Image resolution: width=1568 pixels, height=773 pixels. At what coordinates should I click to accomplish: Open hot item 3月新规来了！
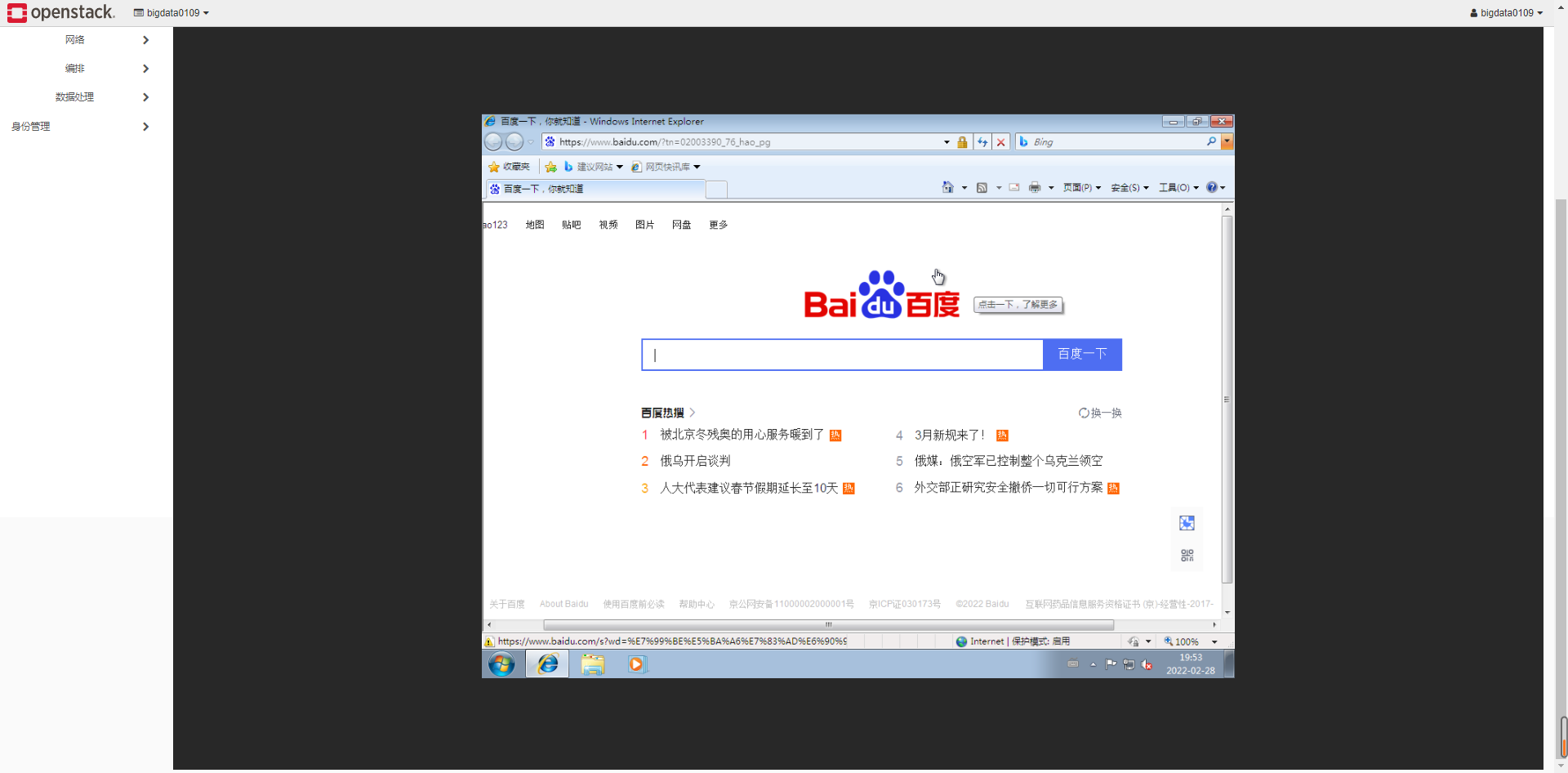(950, 435)
